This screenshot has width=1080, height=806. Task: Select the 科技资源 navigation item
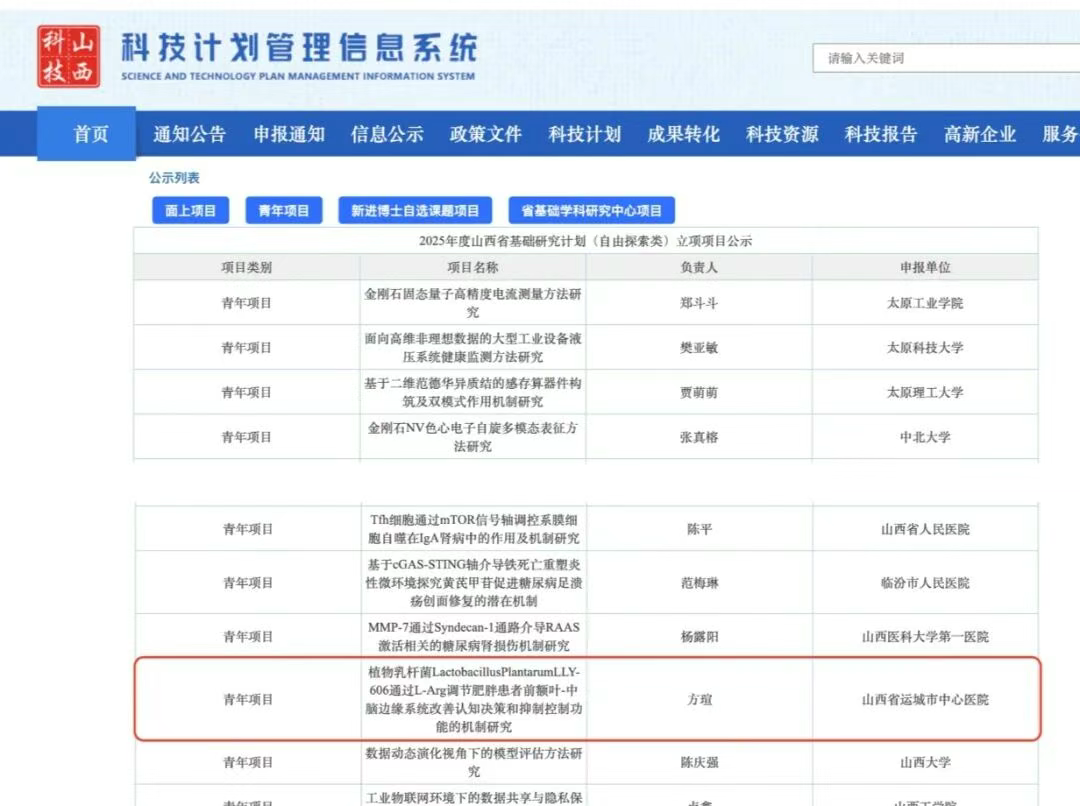[782, 134]
